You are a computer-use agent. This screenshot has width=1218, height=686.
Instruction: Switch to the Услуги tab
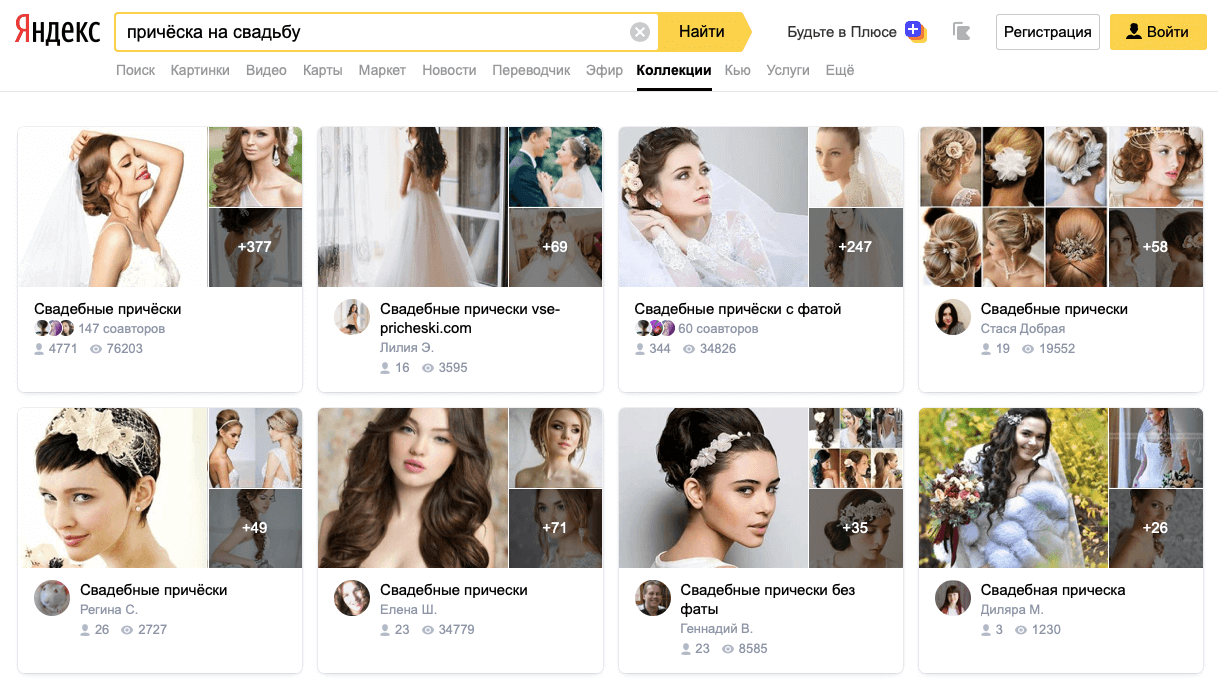[x=788, y=70]
